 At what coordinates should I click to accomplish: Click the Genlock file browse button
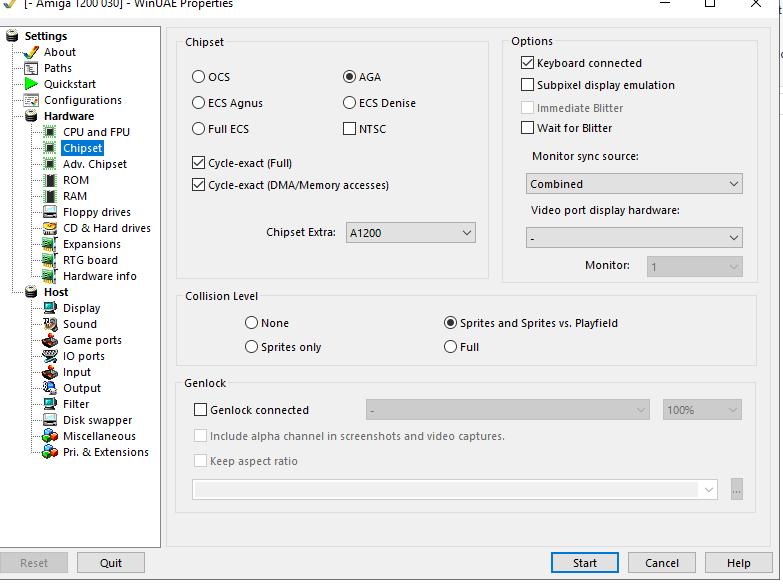pos(737,490)
